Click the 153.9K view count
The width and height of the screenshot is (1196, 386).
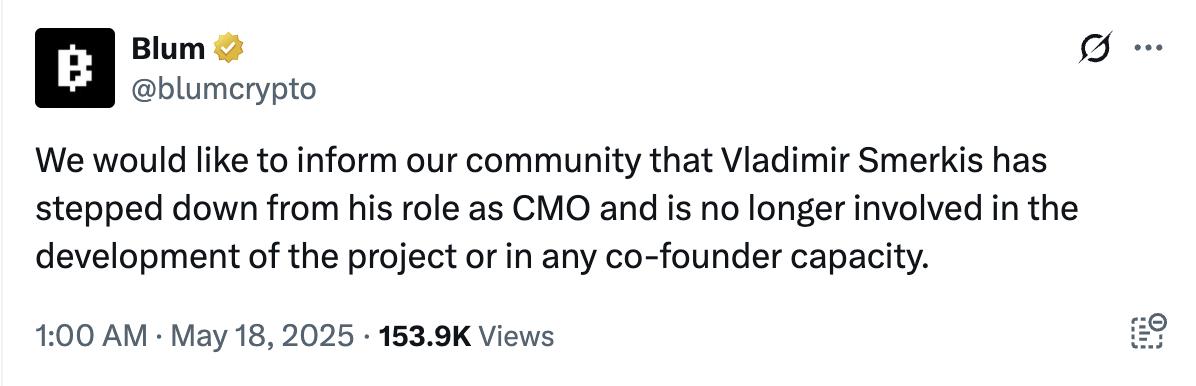click(426, 335)
